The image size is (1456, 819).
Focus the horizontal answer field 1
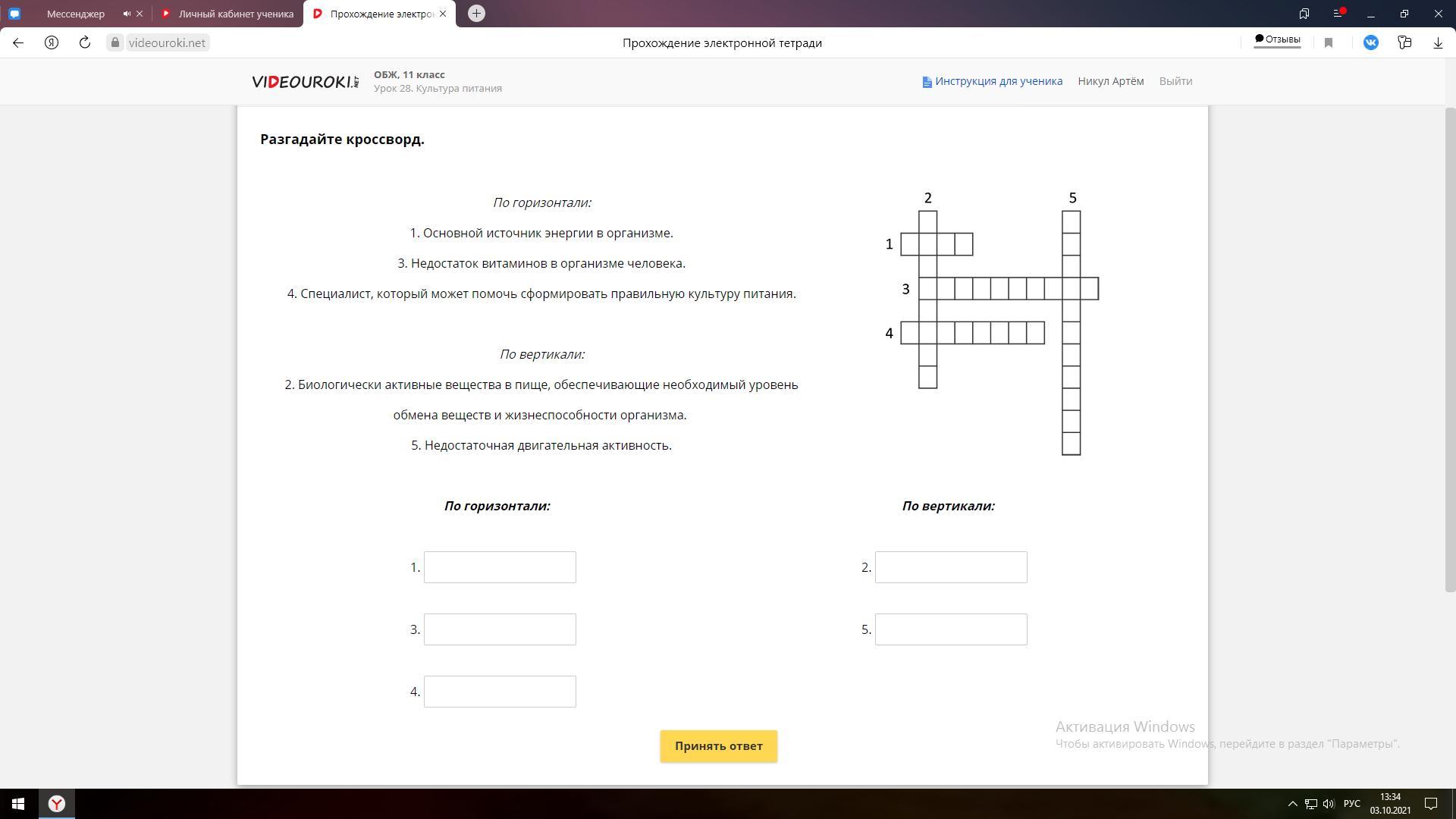click(500, 567)
